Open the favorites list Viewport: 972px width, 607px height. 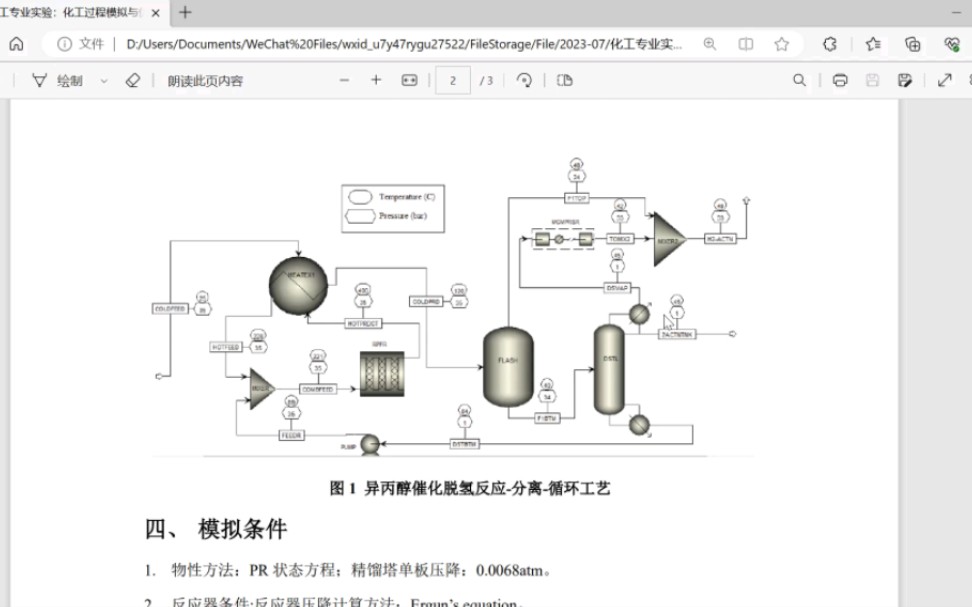point(873,44)
